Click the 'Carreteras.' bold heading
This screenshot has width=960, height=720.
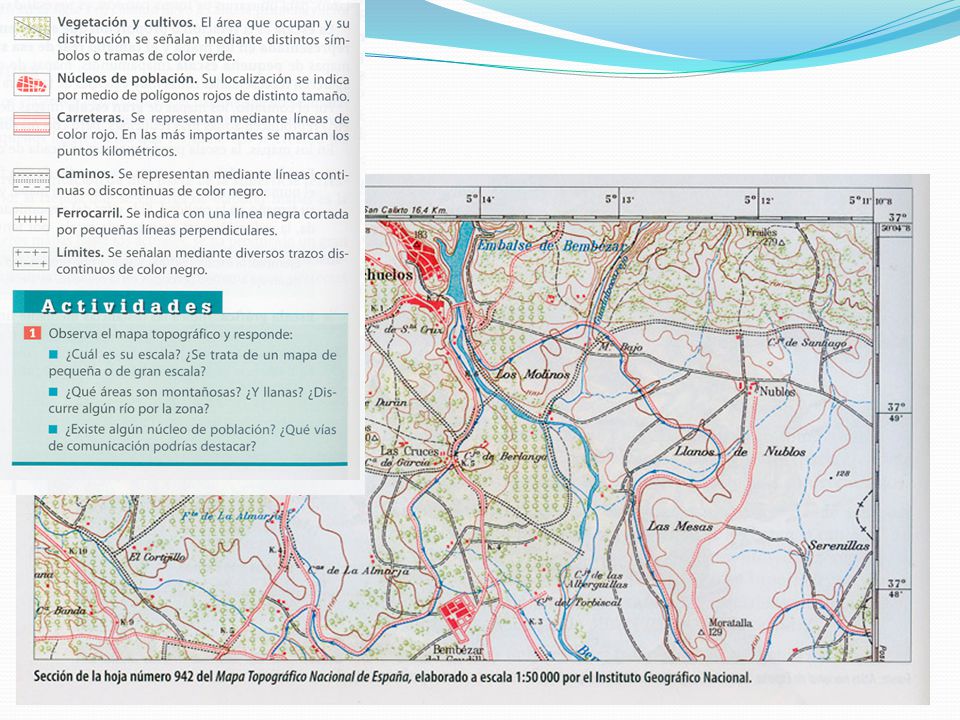[x=91, y=118]
